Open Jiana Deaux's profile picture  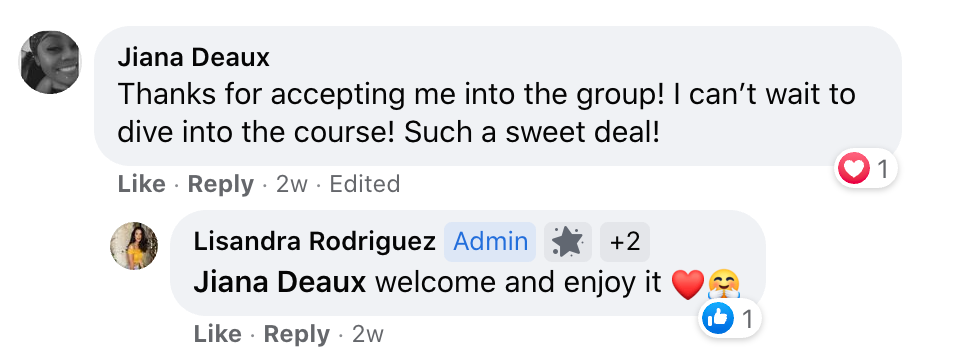pyautogui.click(x=50, y=62)
